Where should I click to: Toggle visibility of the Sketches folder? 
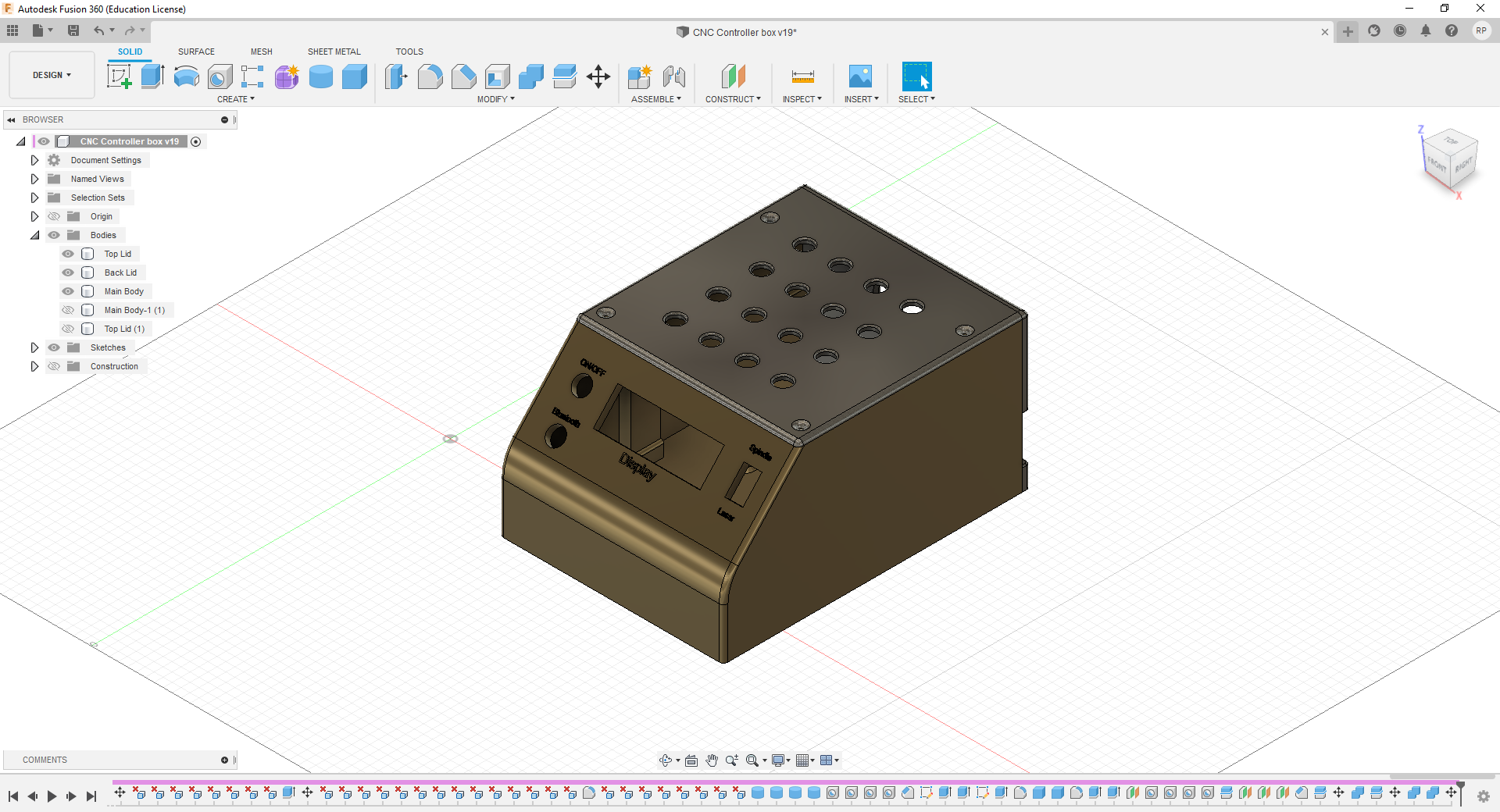coord(54,347)
